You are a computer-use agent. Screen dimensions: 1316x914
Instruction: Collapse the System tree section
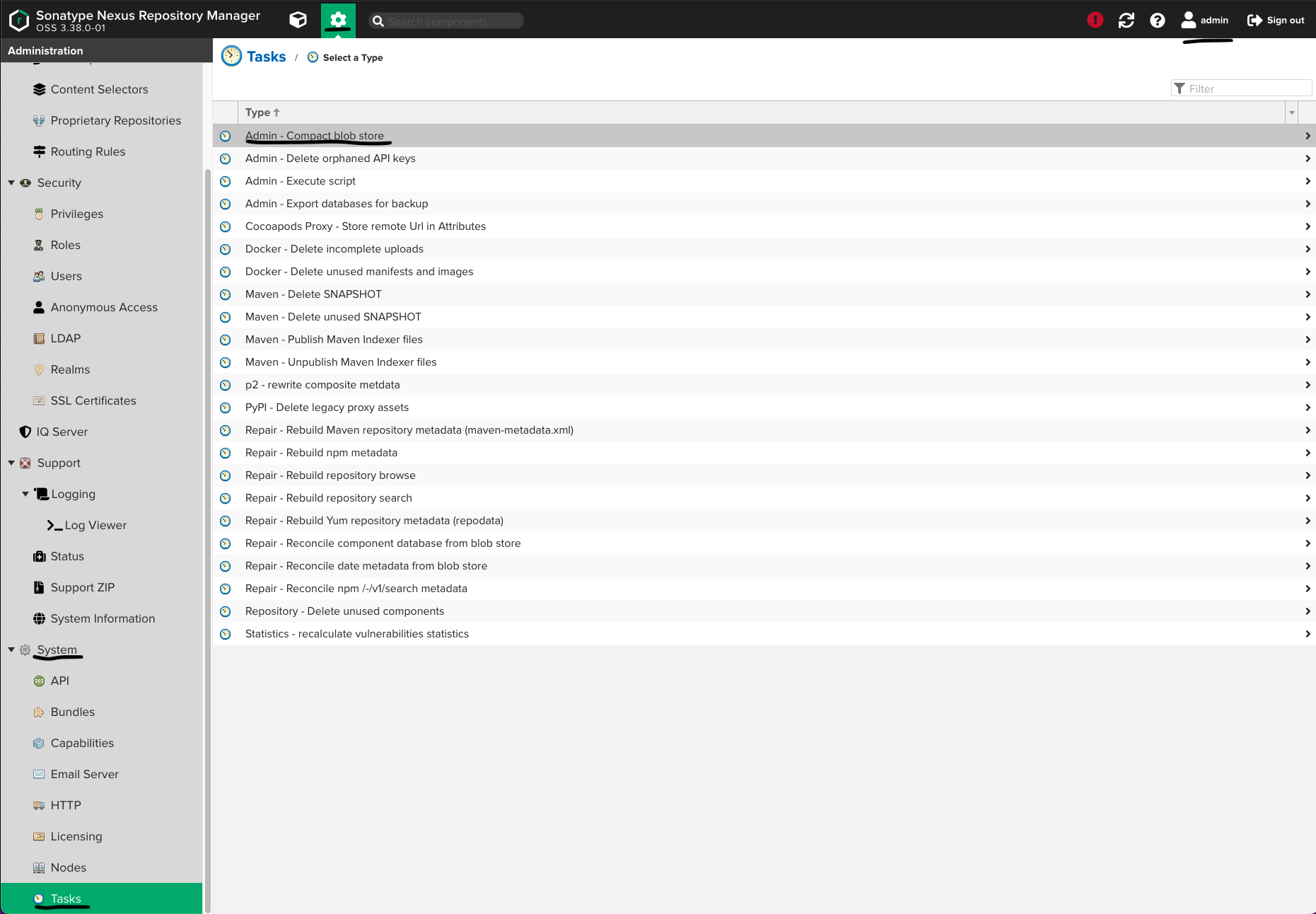(x=11, y=649)
